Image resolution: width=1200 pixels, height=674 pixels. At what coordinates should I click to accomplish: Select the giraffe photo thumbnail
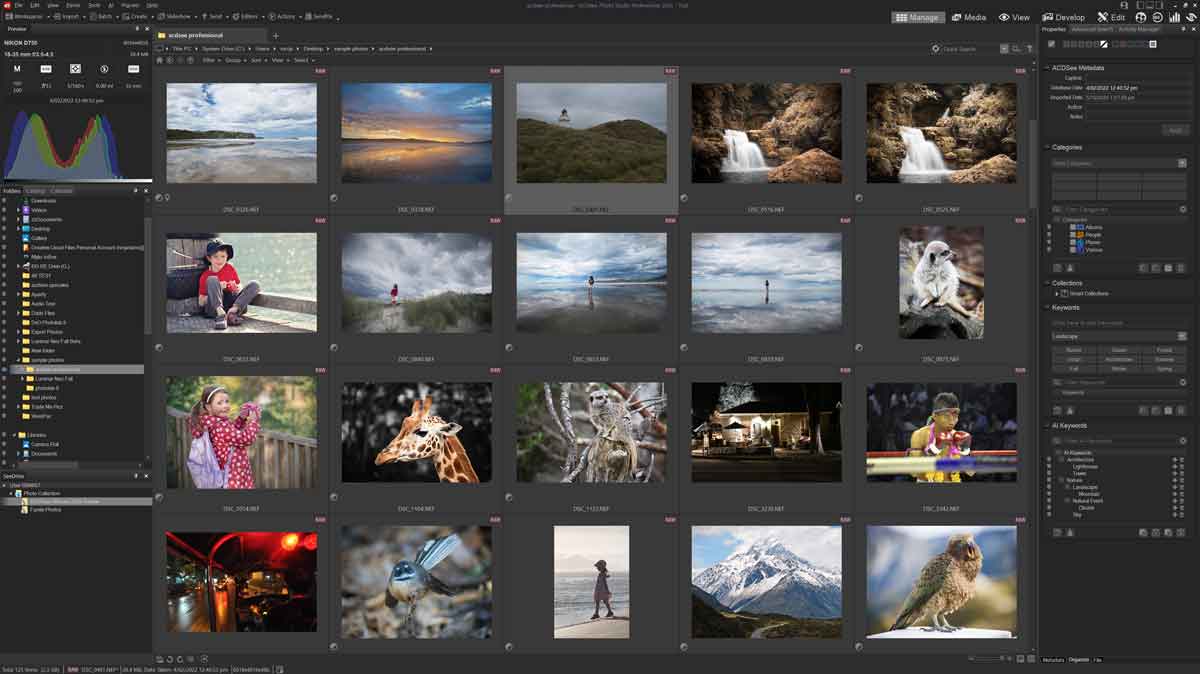click(416, 432)
